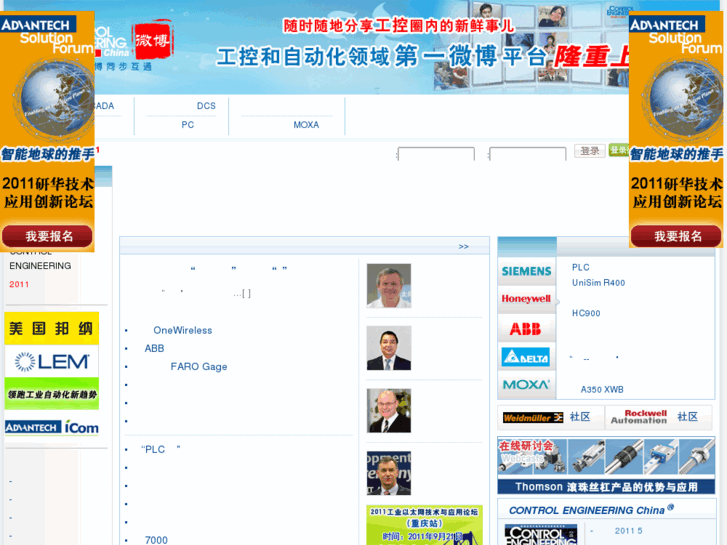Open the Rockwell Automation community link

click(654, 417)
